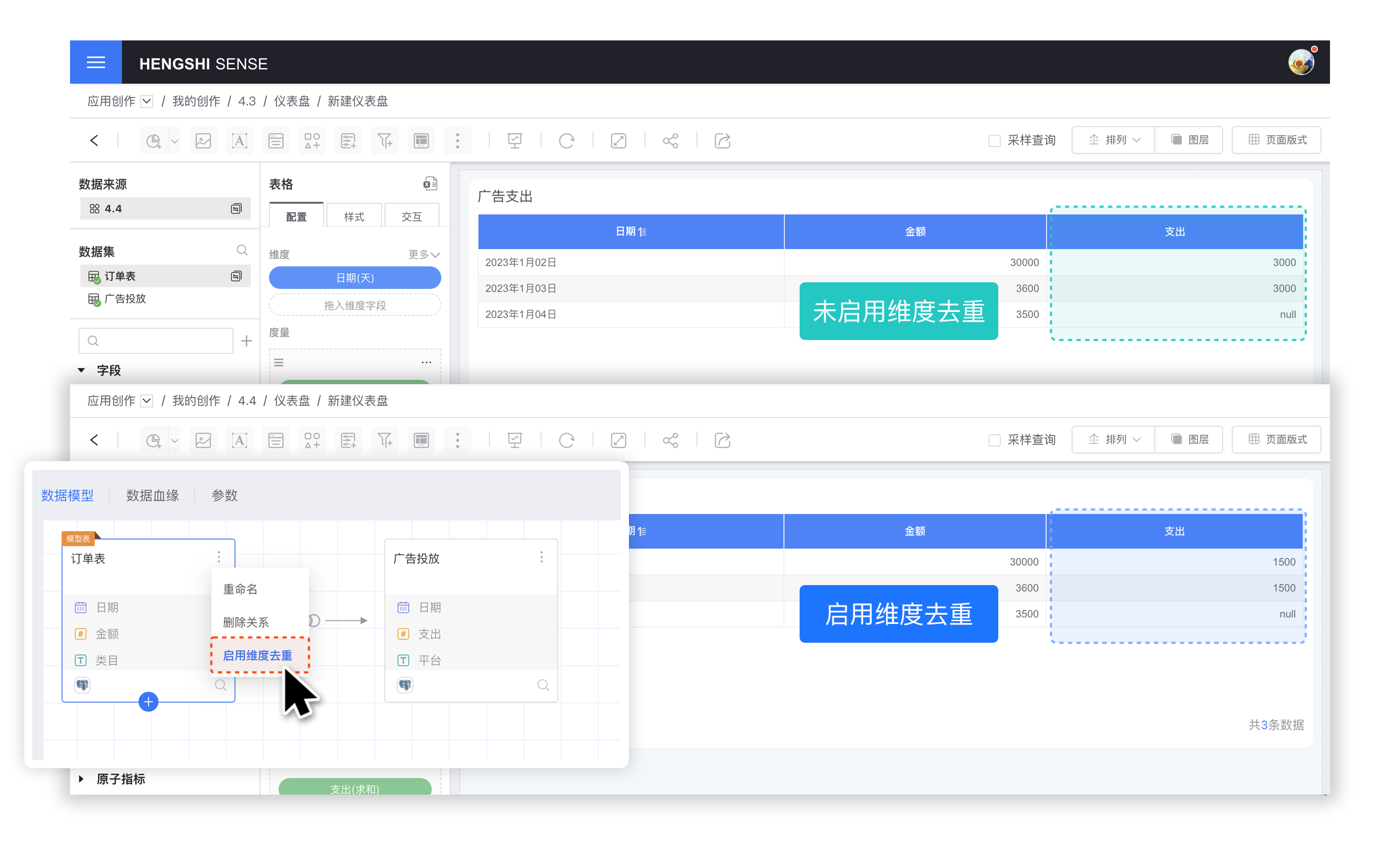
Task: Add chart icon in upper toolbar
Action: tap(153, 140)
